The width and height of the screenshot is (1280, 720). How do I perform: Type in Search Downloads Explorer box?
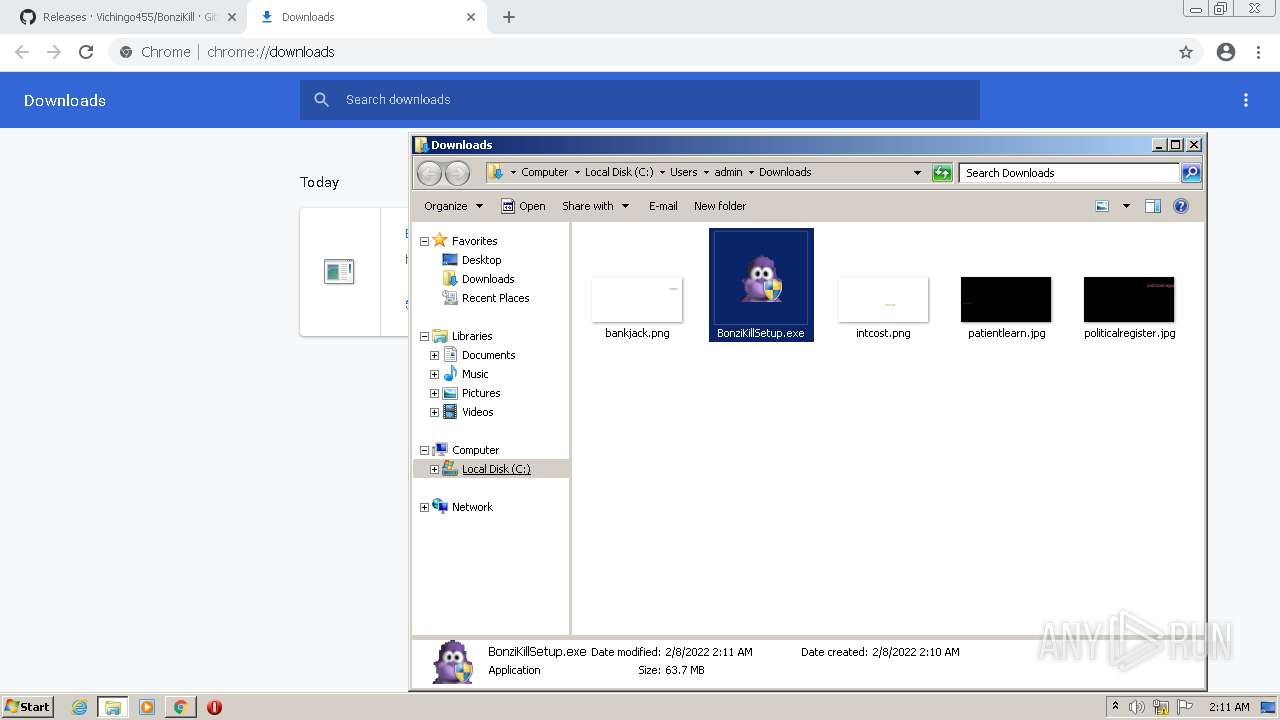coord(1069,173)
